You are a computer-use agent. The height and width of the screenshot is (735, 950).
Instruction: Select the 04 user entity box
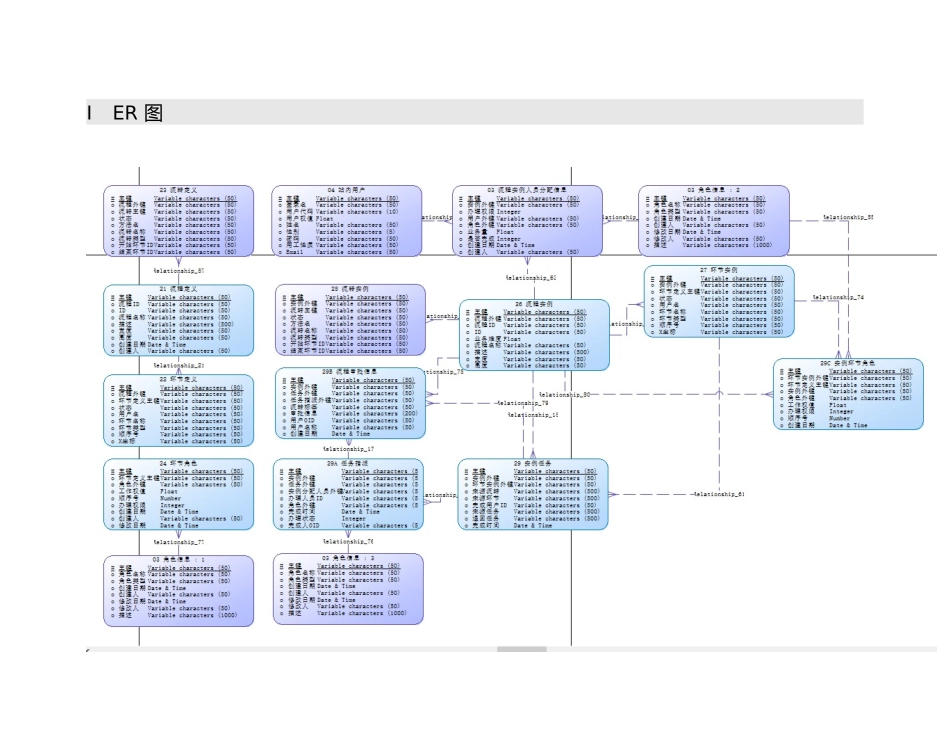tap(346, 221)
